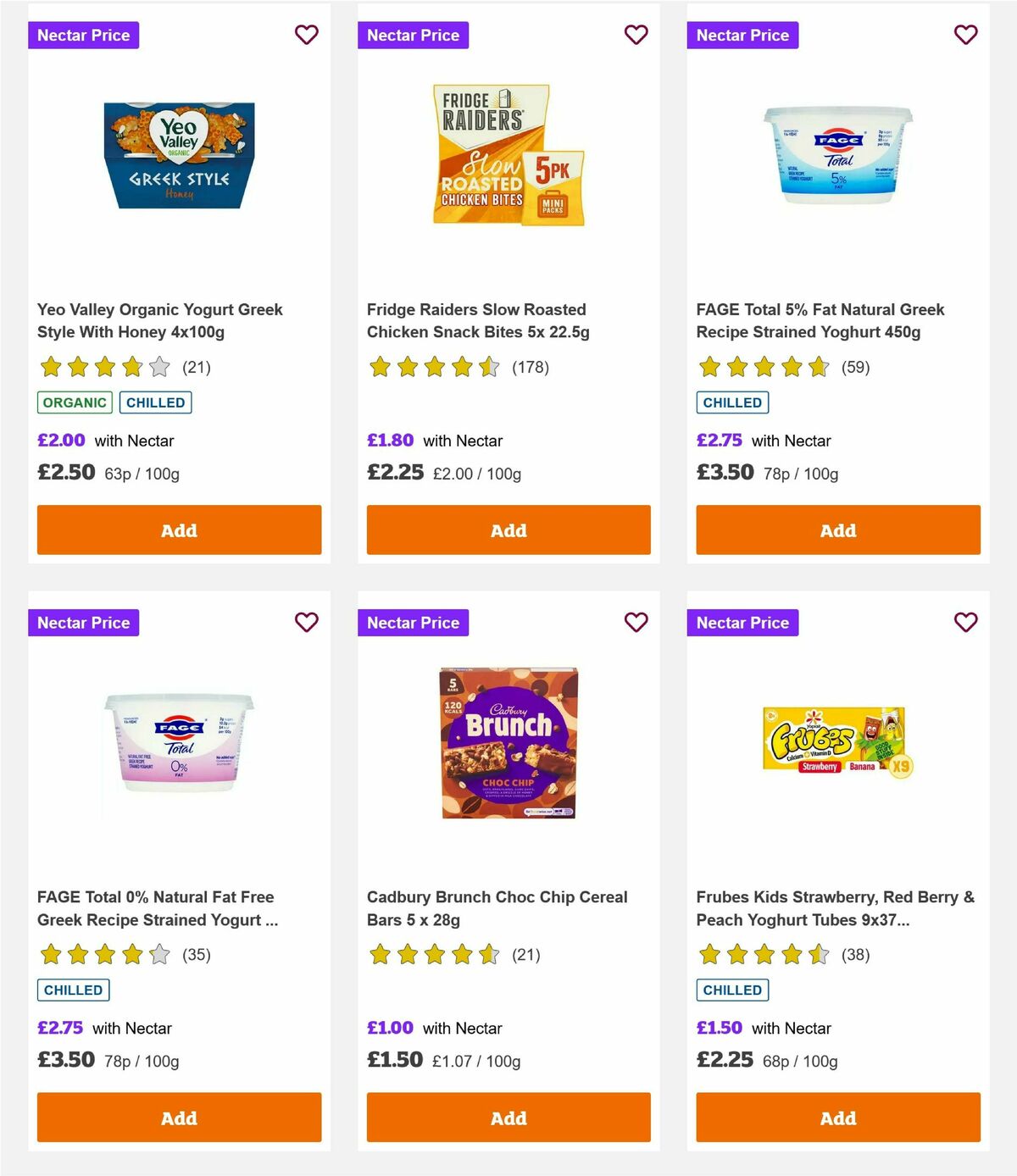
Task: Click the Nectar Price badge on Yeo Valley card
Action: click(84, 35)
